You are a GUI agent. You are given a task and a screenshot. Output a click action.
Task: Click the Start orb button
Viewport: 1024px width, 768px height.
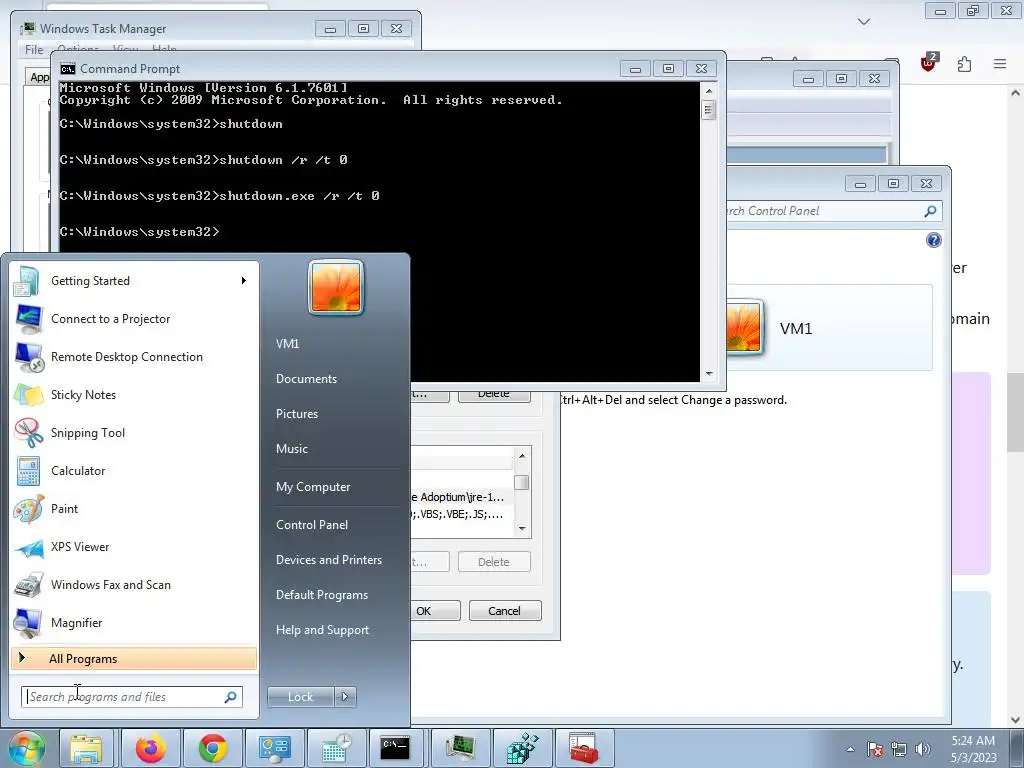pyautogui.click(x=26, y=748)
